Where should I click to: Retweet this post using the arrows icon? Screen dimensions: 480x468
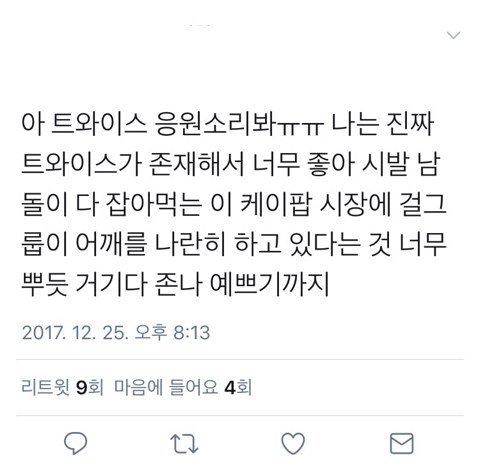pyautogui.click(x=184, y=443)
